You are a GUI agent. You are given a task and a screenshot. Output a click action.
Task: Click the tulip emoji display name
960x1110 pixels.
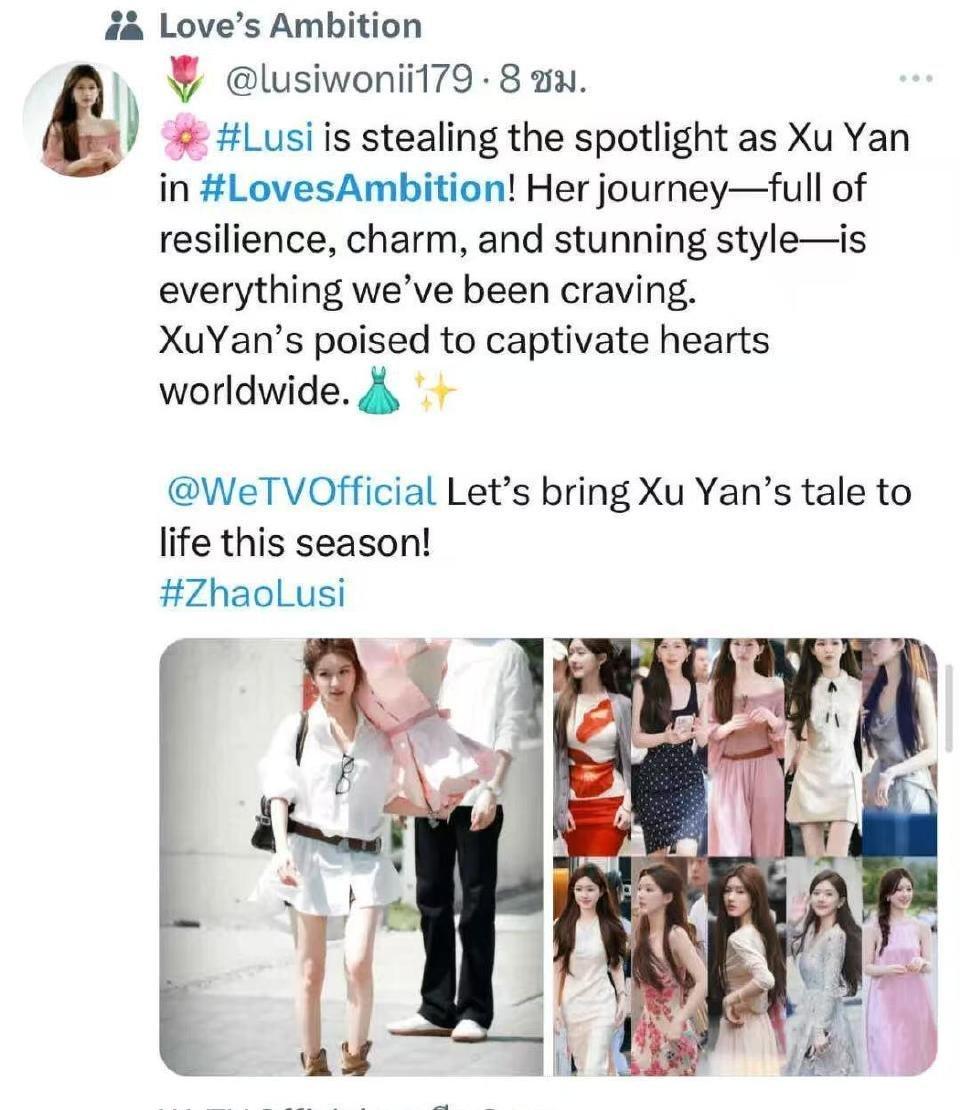click(x=185, y=79)
